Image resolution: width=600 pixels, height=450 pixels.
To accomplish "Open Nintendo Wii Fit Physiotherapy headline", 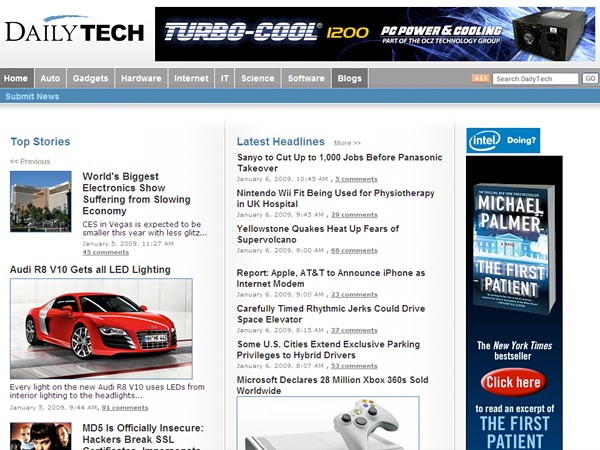I will point(336,198).
